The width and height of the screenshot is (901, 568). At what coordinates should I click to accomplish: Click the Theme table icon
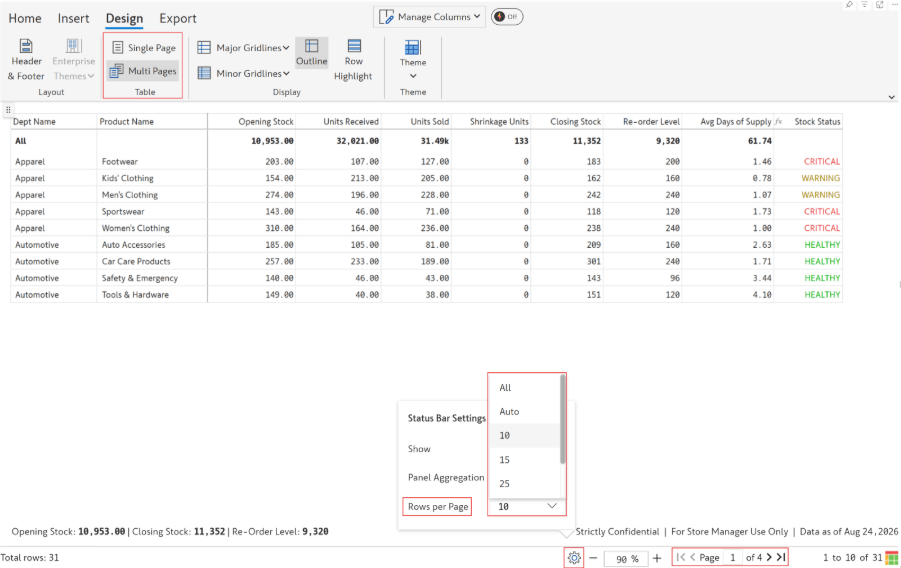click(x=413, y=47)
